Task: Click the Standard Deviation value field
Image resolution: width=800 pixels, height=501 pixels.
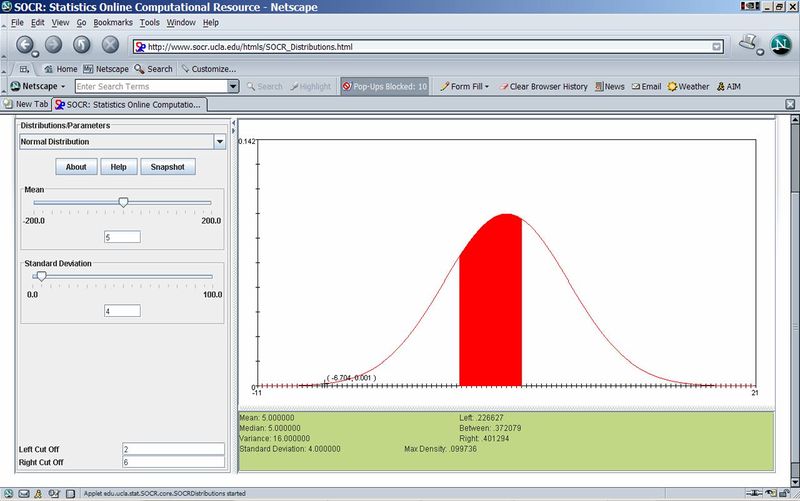Action: 122,311
